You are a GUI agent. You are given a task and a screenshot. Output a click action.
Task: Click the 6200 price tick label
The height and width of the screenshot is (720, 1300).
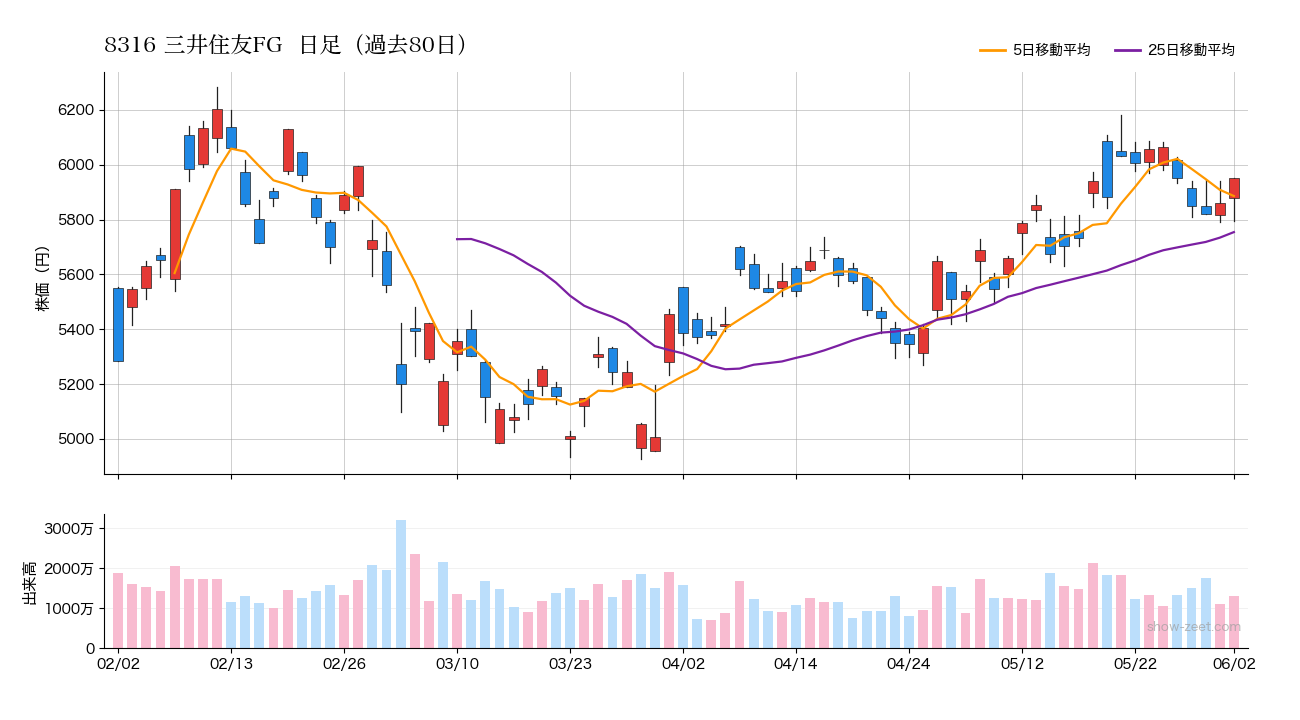tap(76, 110)
